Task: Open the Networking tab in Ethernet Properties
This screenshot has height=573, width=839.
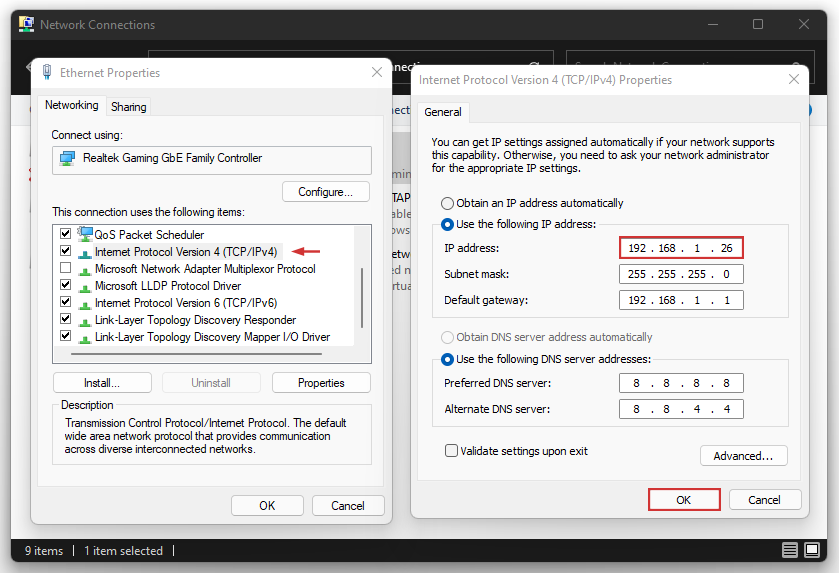Action: tap(72, 105)
